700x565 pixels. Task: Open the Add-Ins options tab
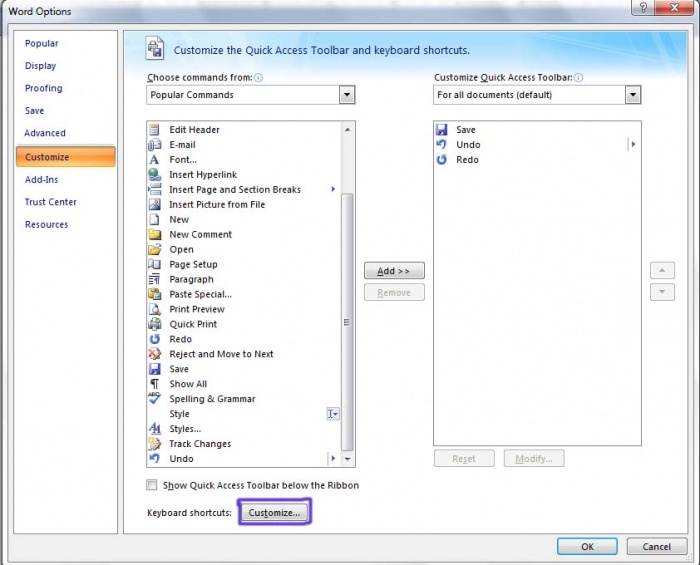coord(42,180)
